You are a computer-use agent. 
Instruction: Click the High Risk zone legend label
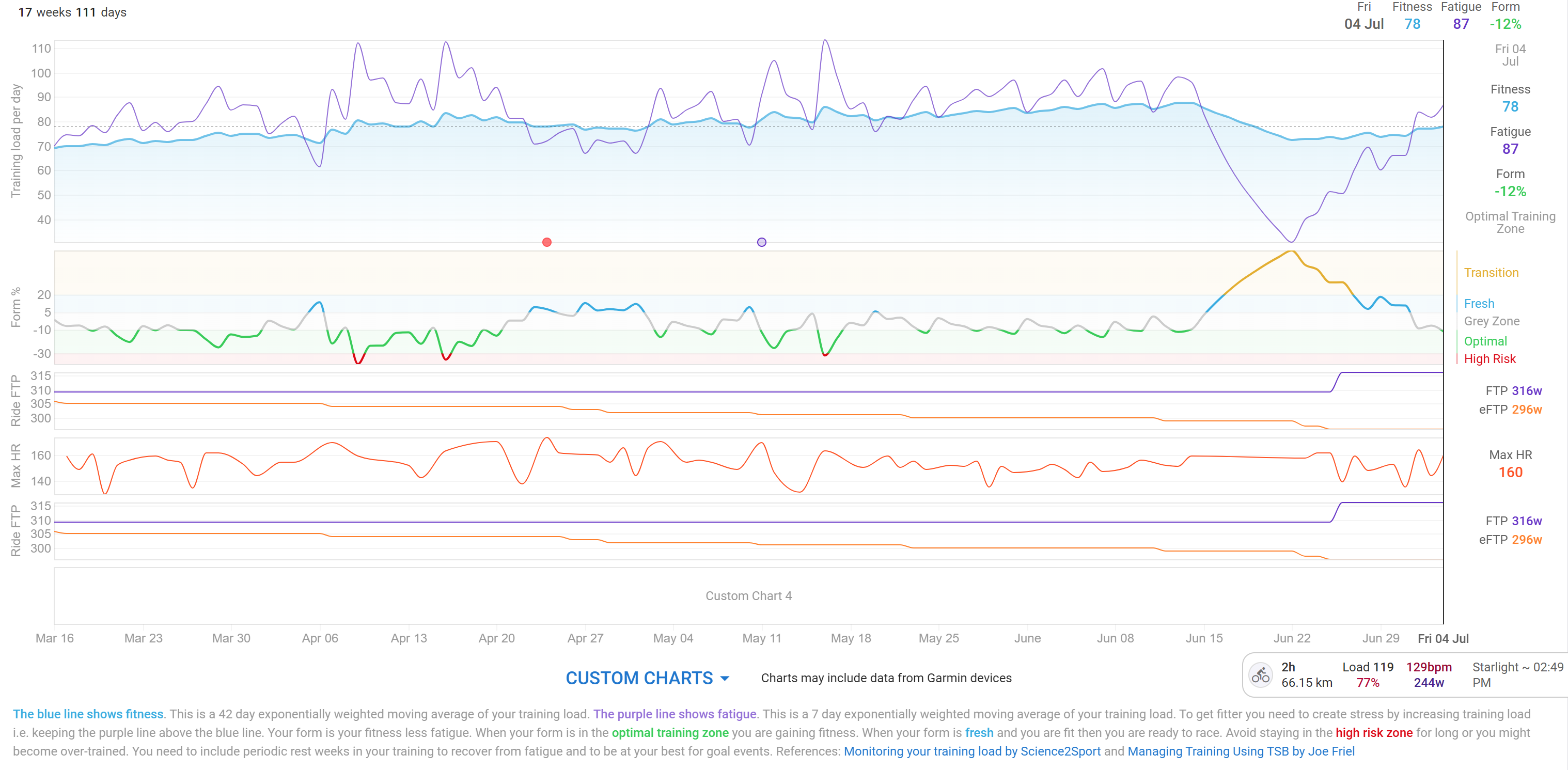click(x=1489, y=359)
